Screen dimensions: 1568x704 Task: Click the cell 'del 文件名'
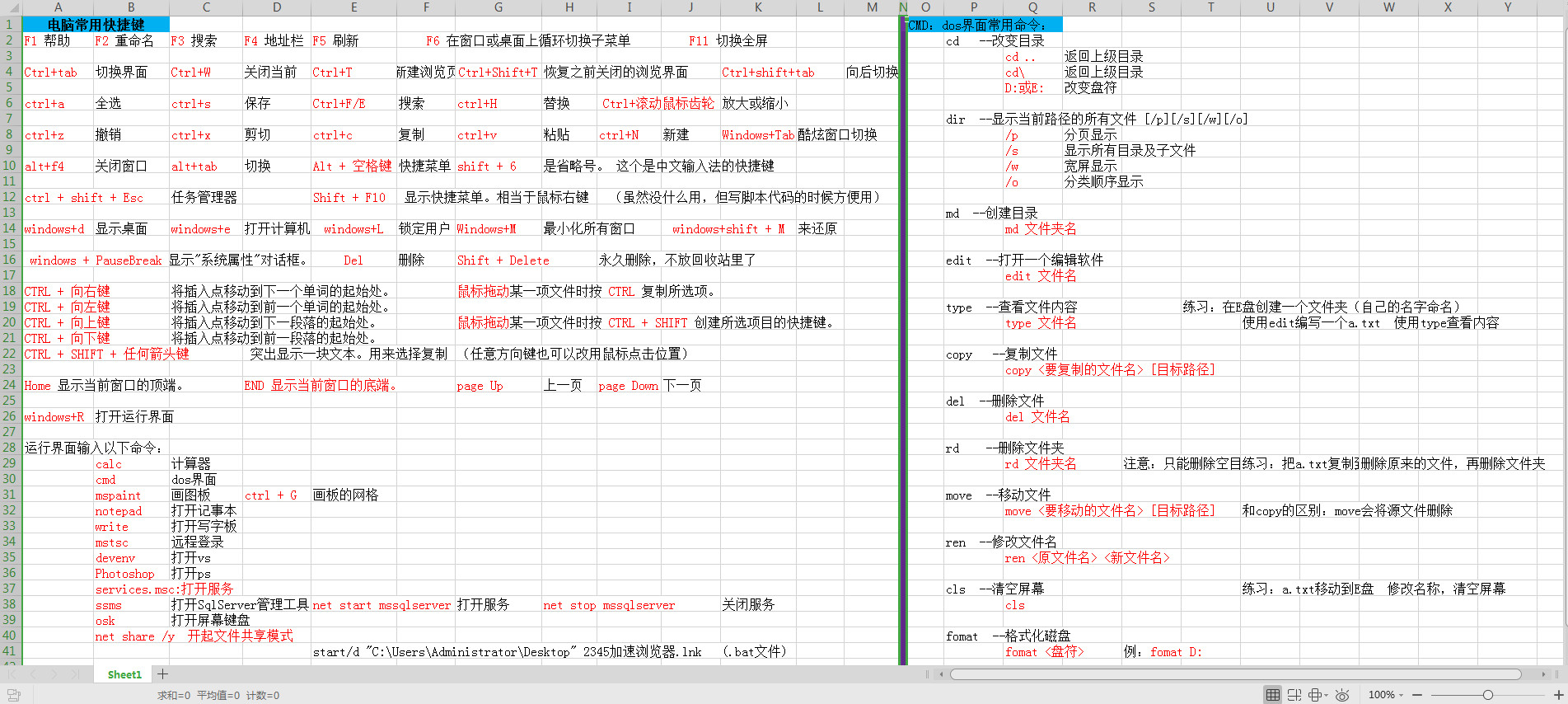tap(1037, 416)
